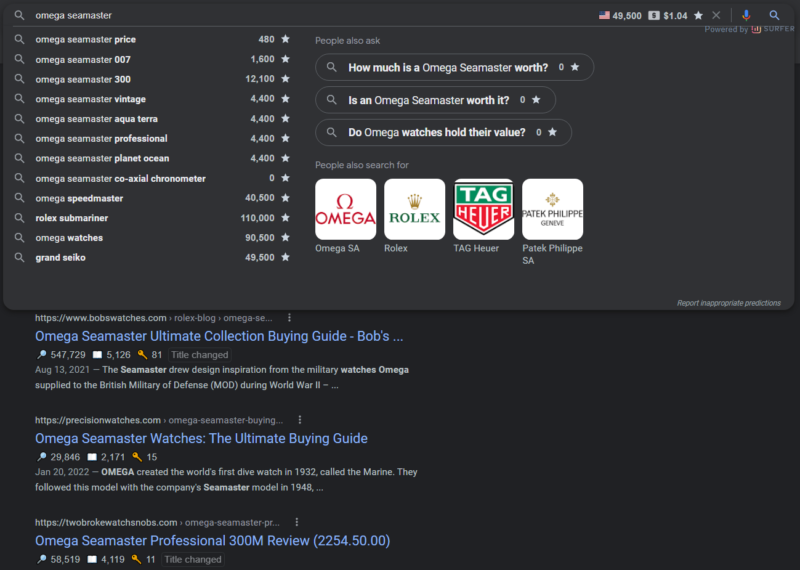This screenshot has width=800, height=570.
Task: Star the 'How much is a Omega Seamaster worth?' question
Action: click(x=575, y=67)
